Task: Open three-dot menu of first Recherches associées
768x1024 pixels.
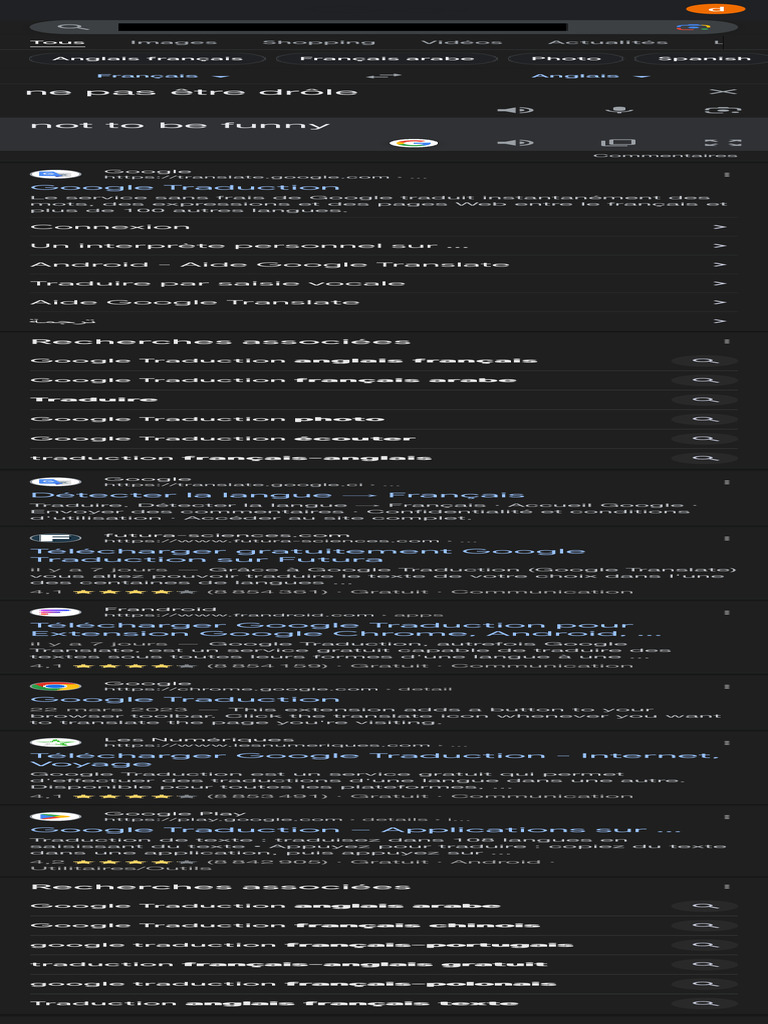Action: pyautogui.click(x=727, y=342)
